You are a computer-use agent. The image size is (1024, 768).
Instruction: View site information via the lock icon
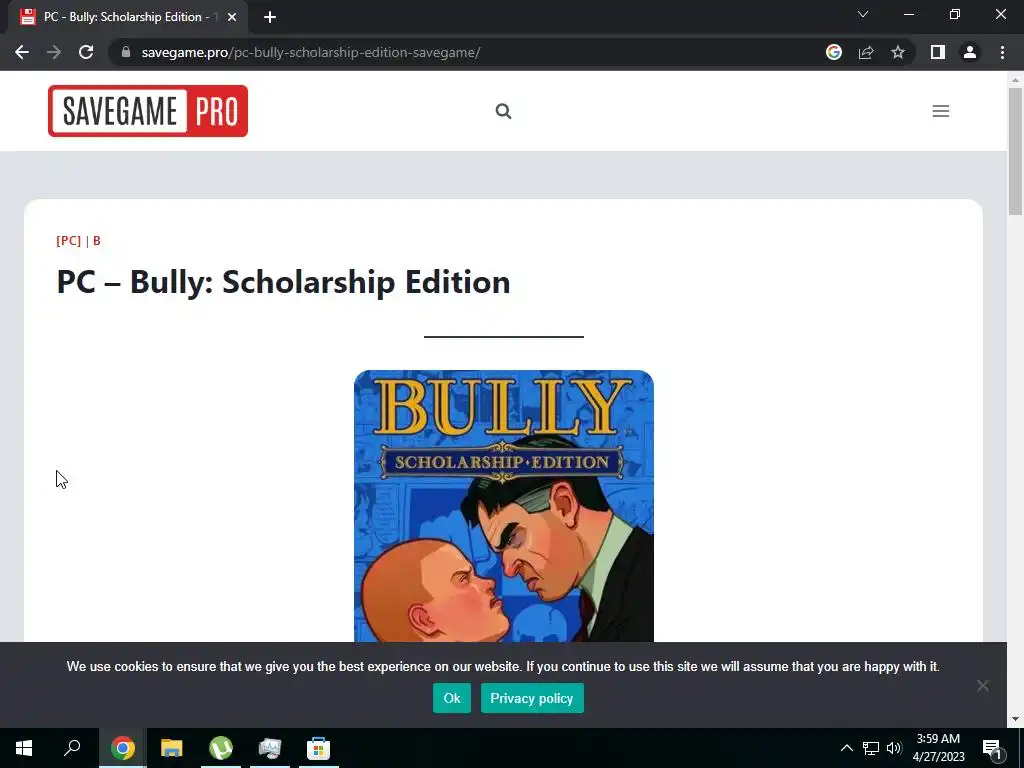126,52
